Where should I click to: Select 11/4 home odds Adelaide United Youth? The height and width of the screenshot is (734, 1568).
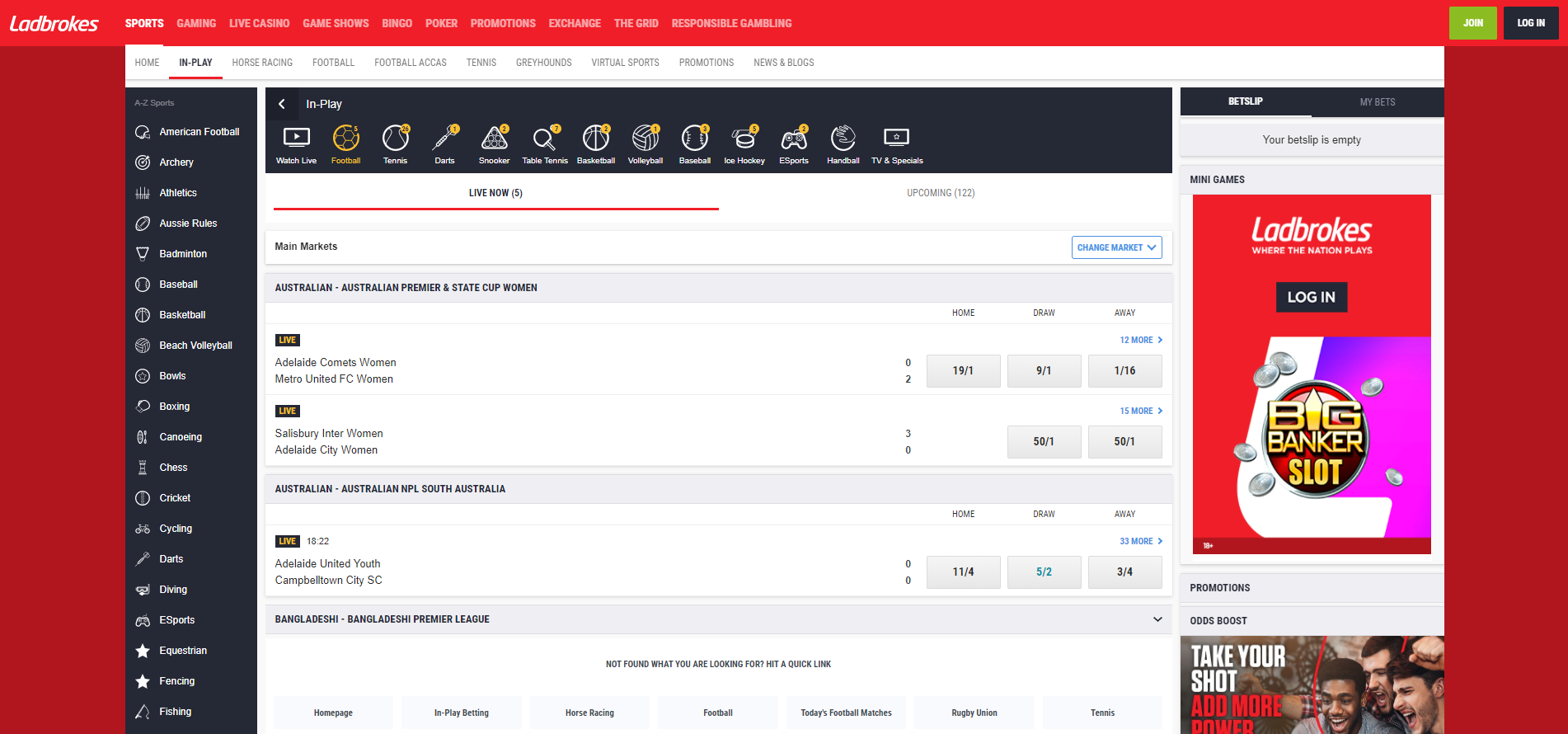point(963,572)
